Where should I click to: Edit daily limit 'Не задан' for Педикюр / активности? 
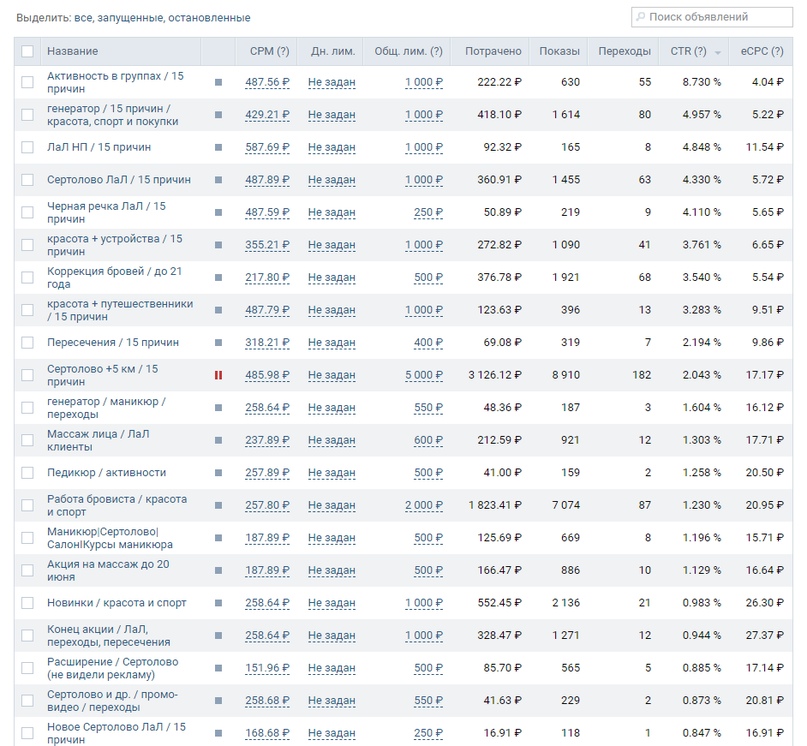(331, 473)
